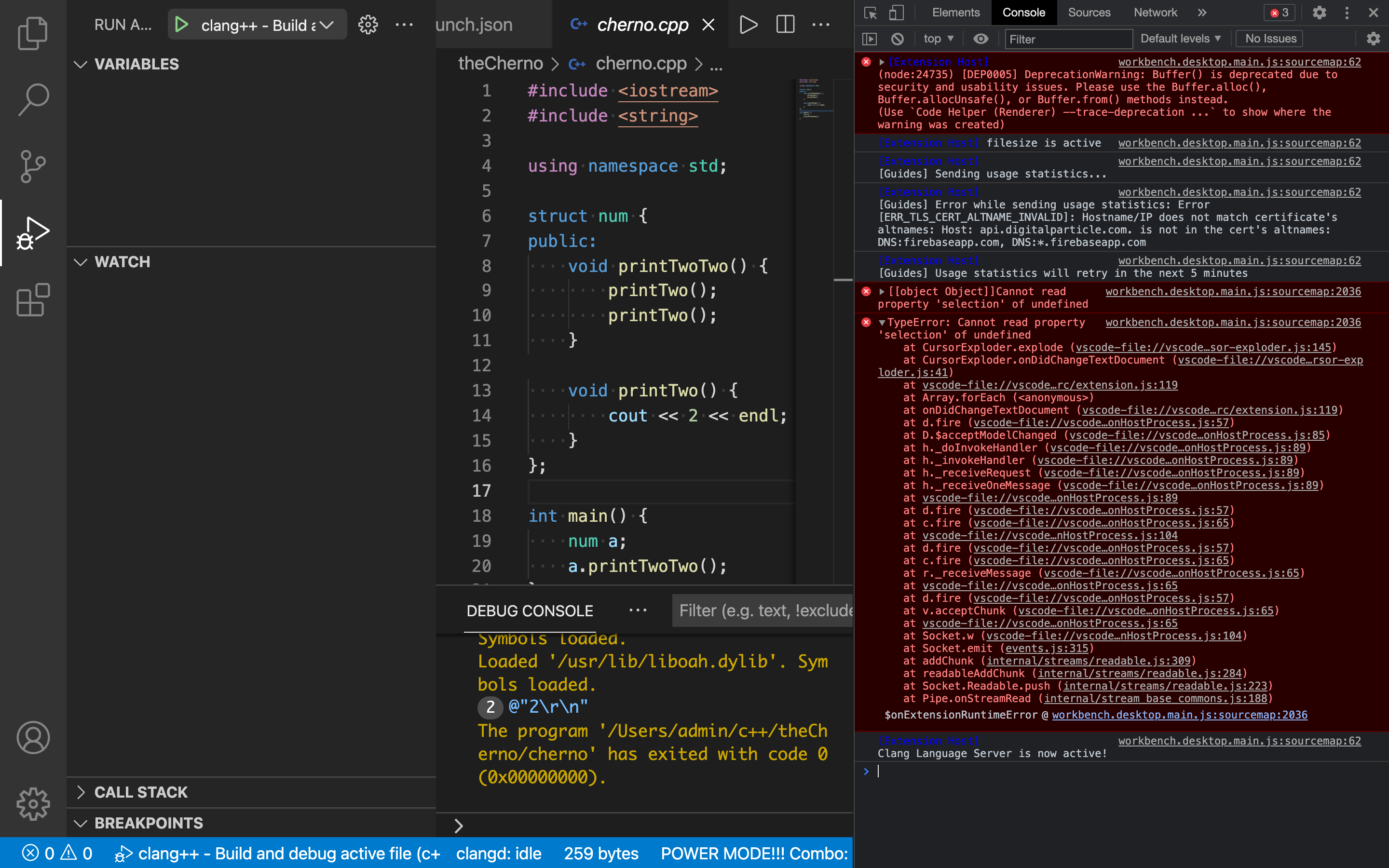
Task: Expand the CALL STACK section
Action: [x=141, y=792]
